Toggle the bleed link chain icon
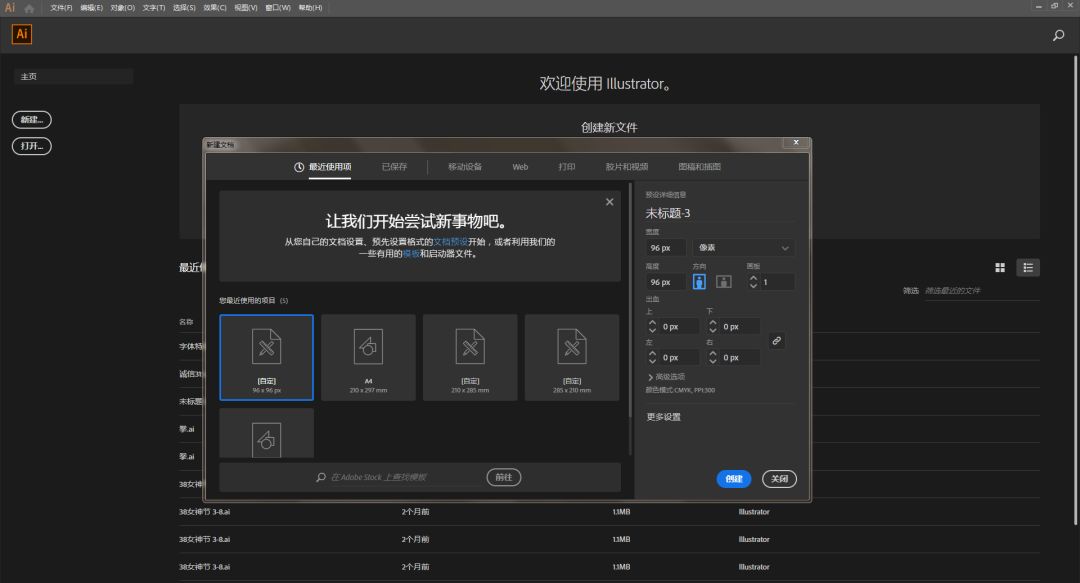Image resolution: width=1080 pixels, height=583 pixels. pyautogui.click(x=776, y=340)
